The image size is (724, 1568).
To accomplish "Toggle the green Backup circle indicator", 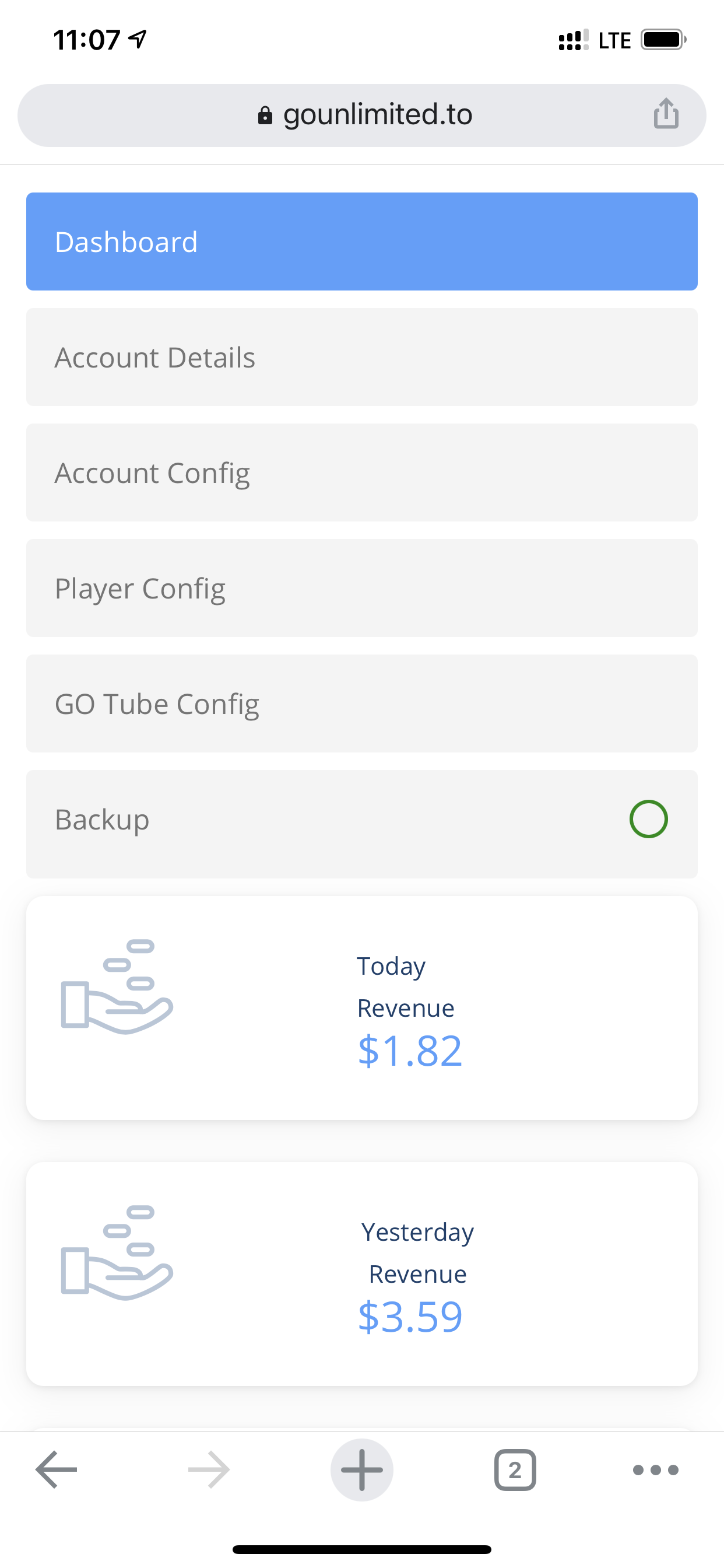I will pyautogui.click(x=649, y=818).
